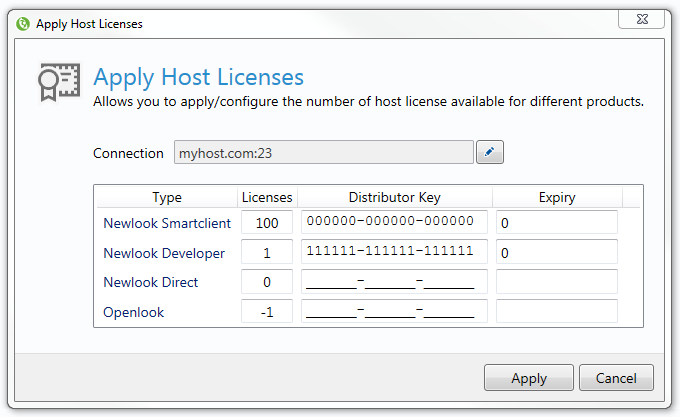The height and width of the screenshot is (417, 680).
Task: Edit Newlook Direct expiry field
Action: [557, 282]
